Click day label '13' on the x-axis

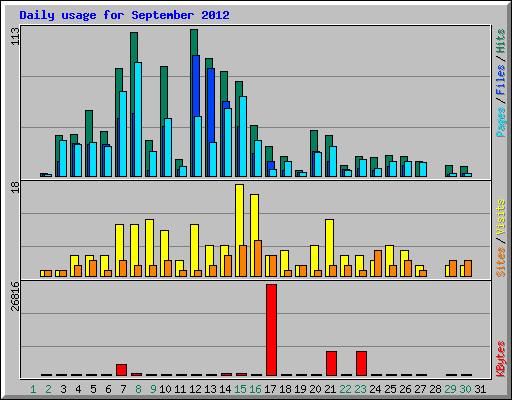click(210, 389)
